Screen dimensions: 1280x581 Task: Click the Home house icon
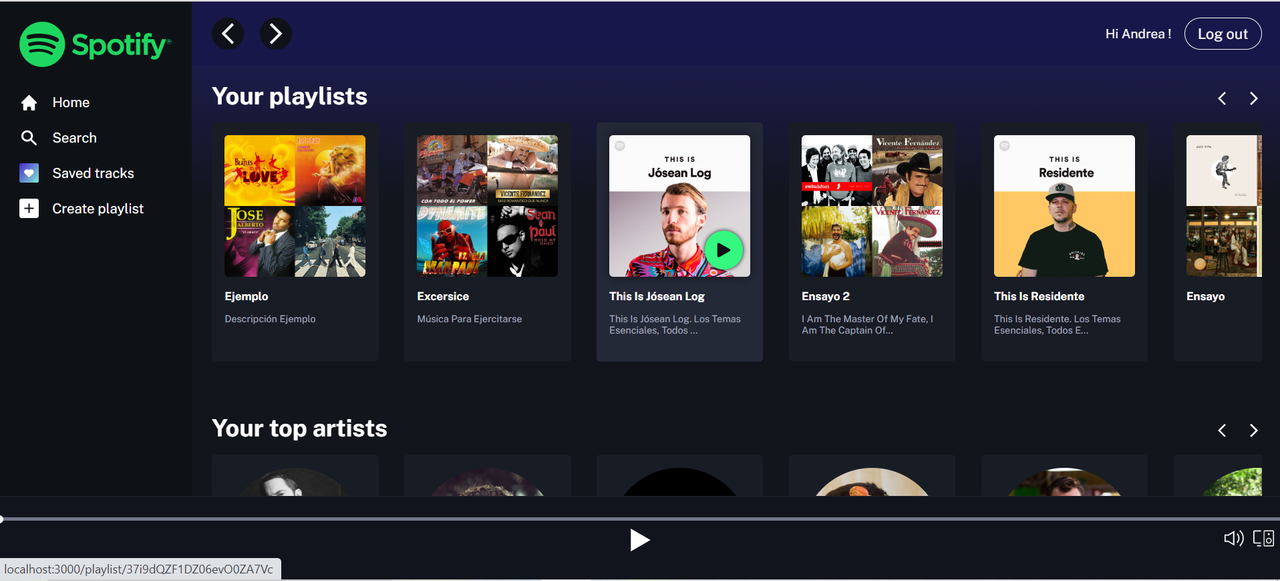point(29,103)
